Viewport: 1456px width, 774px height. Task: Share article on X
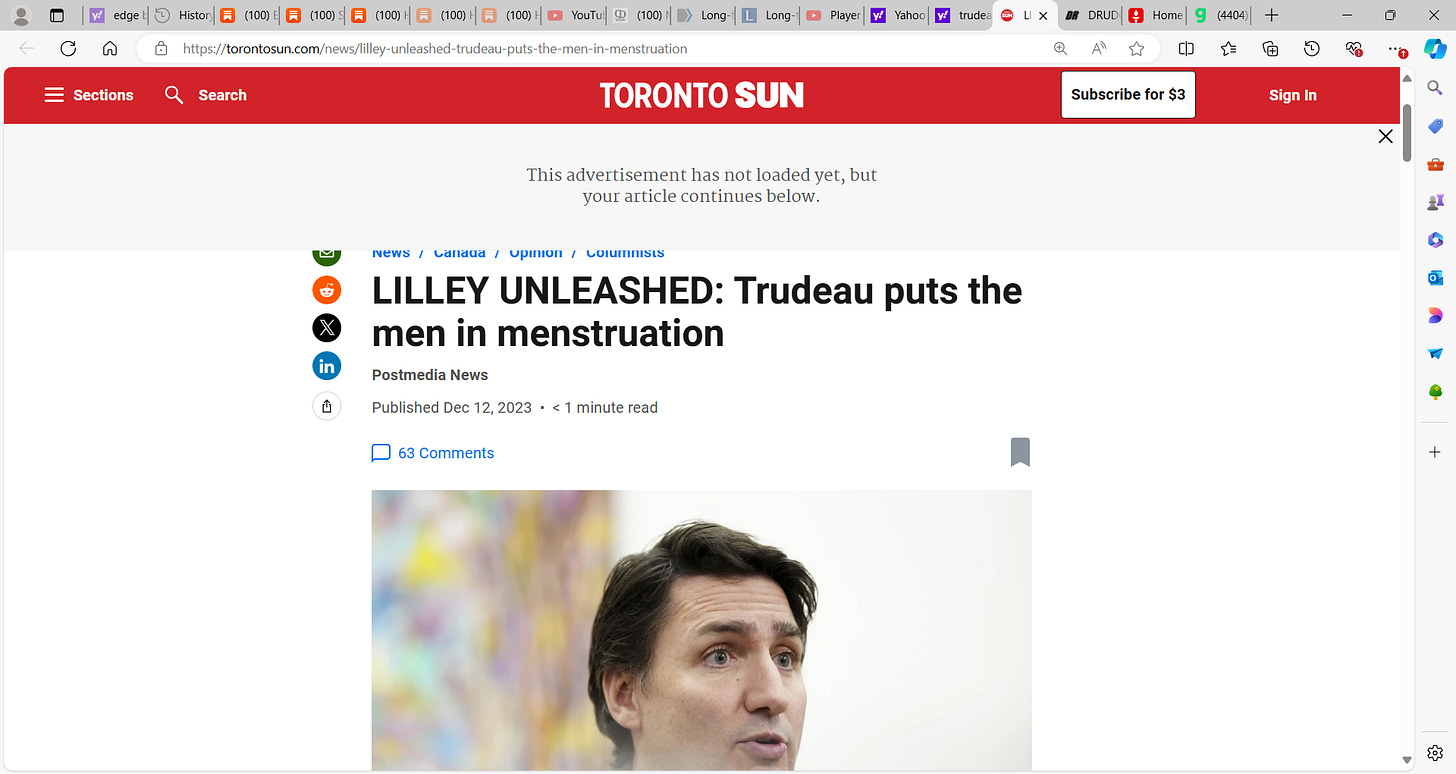(327, 328)
